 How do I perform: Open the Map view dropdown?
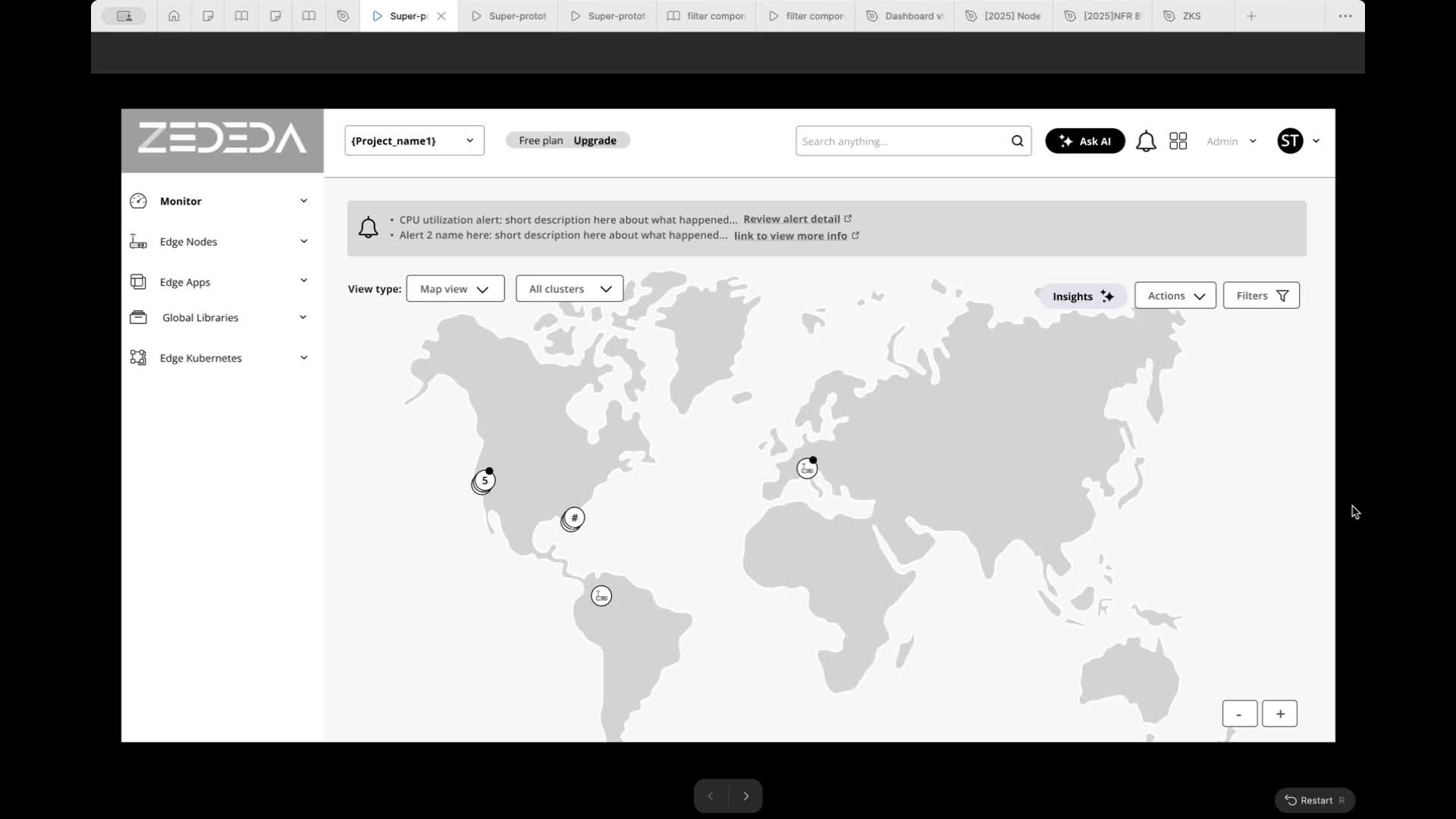(455, 289)
